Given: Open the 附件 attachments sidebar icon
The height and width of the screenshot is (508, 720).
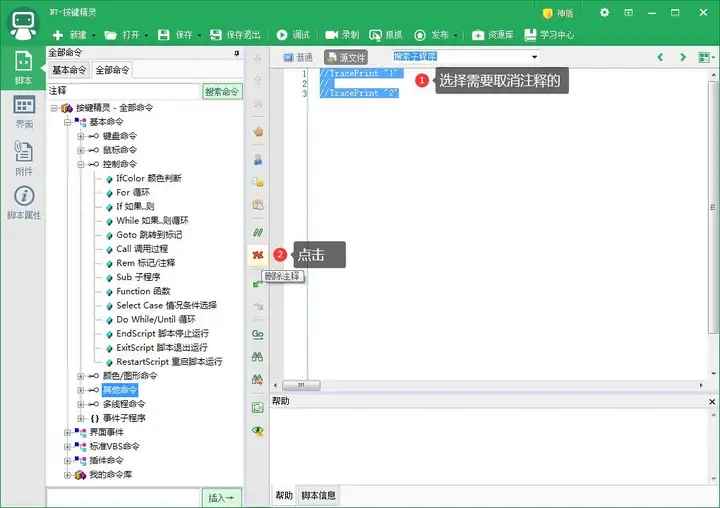Looking at the screenshot, I should tap(24, 158).
